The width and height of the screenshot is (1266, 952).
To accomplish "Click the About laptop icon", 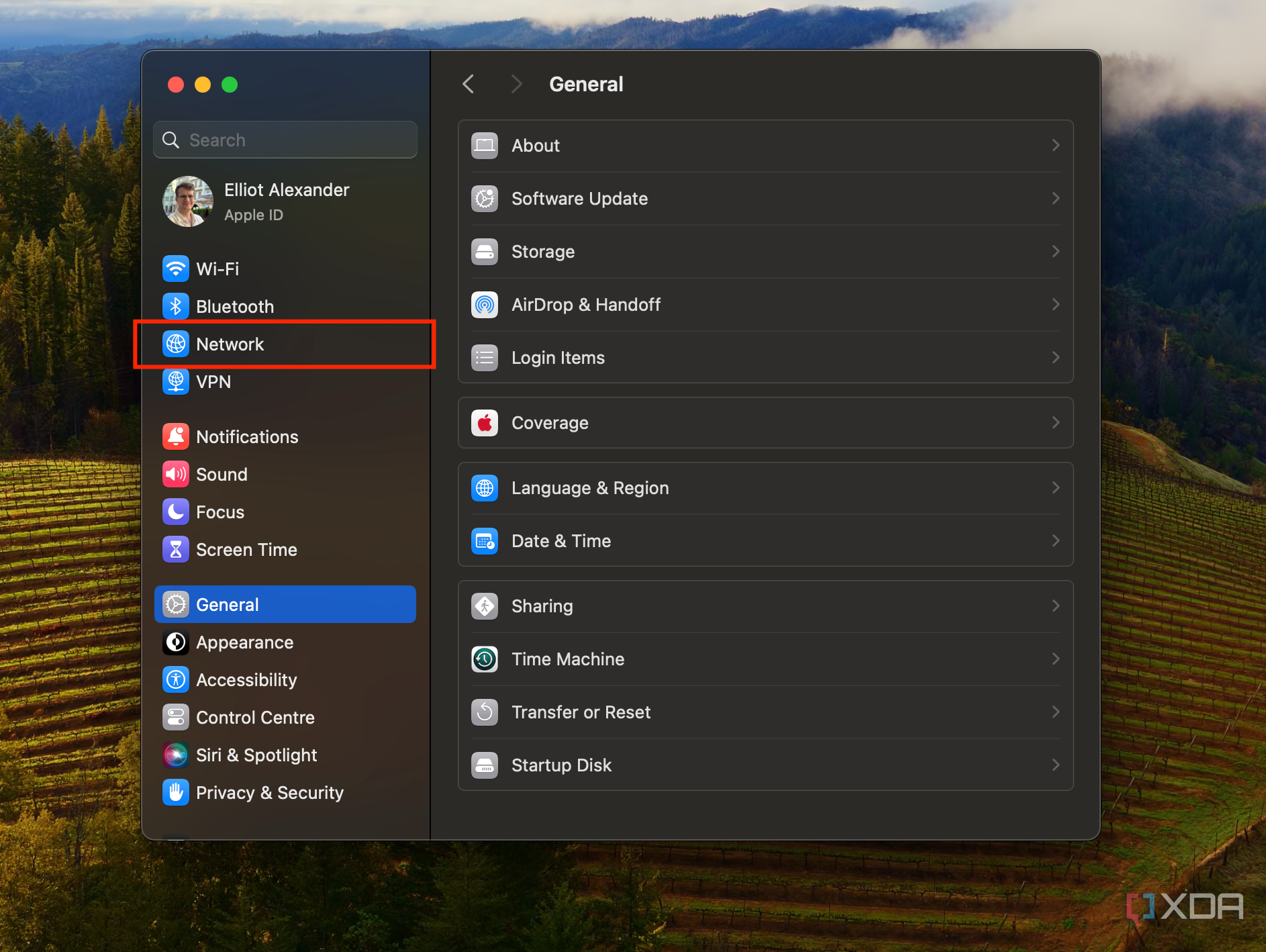I will [x=485, y=146].
